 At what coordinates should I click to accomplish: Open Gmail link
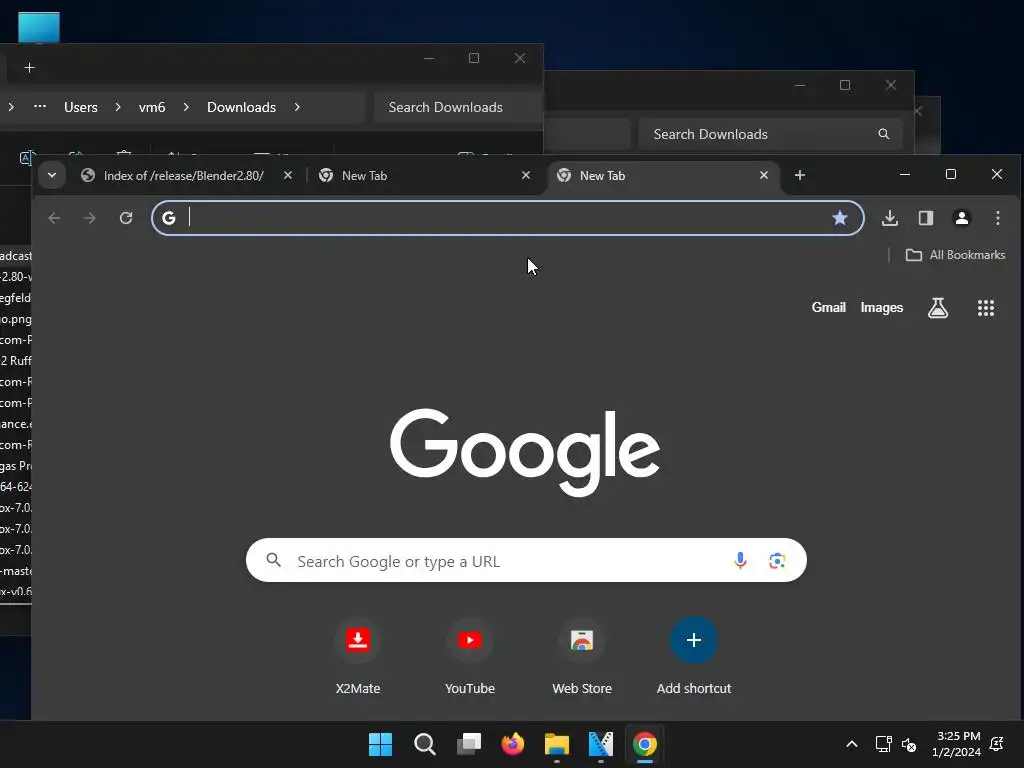(828, 308)
